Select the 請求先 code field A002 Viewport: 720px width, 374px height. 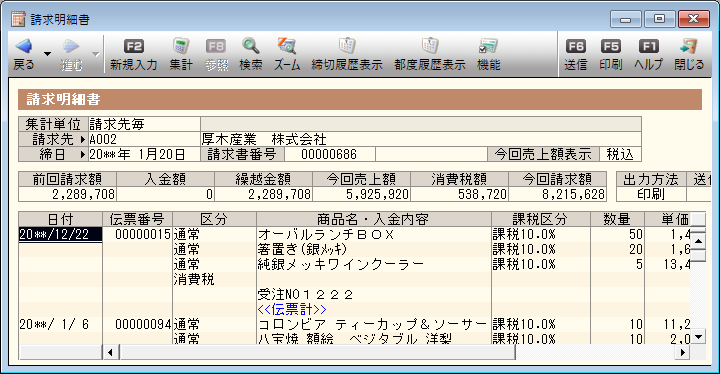[x=144, y=139]
